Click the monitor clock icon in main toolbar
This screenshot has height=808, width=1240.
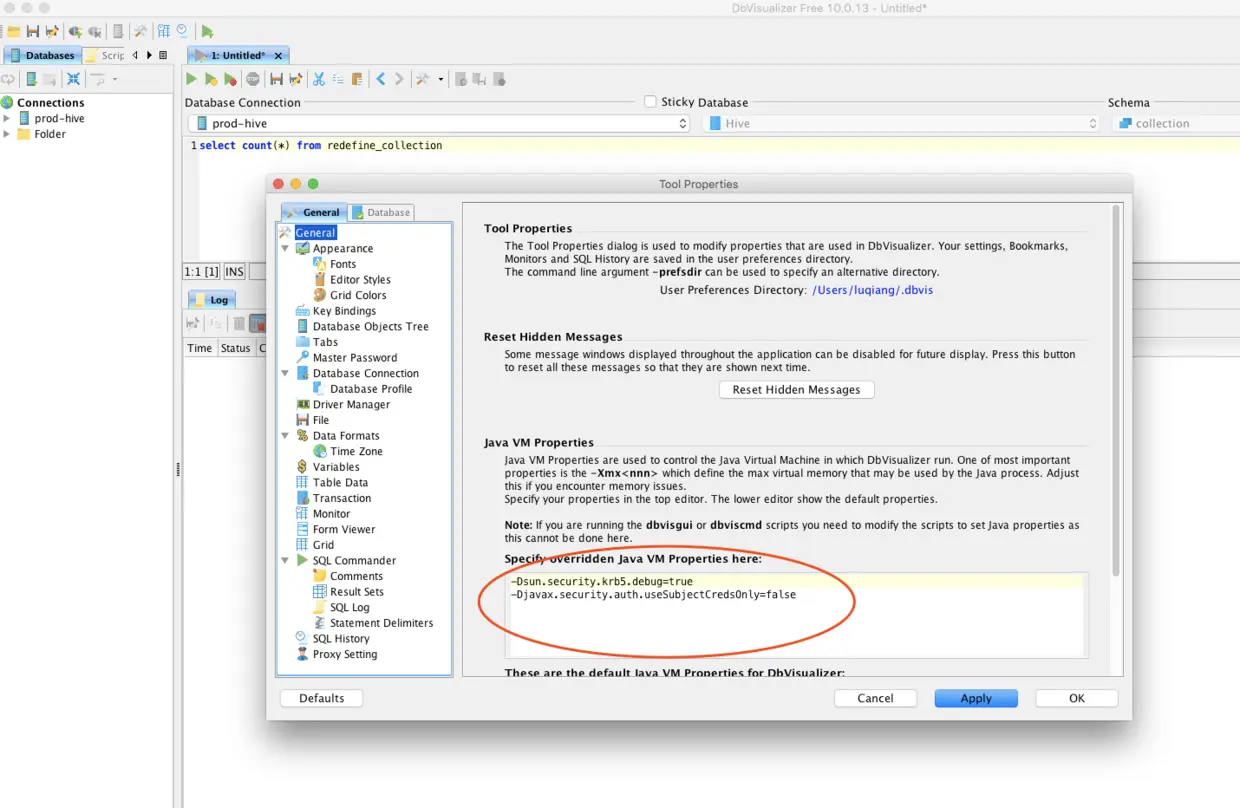[182, 32]
